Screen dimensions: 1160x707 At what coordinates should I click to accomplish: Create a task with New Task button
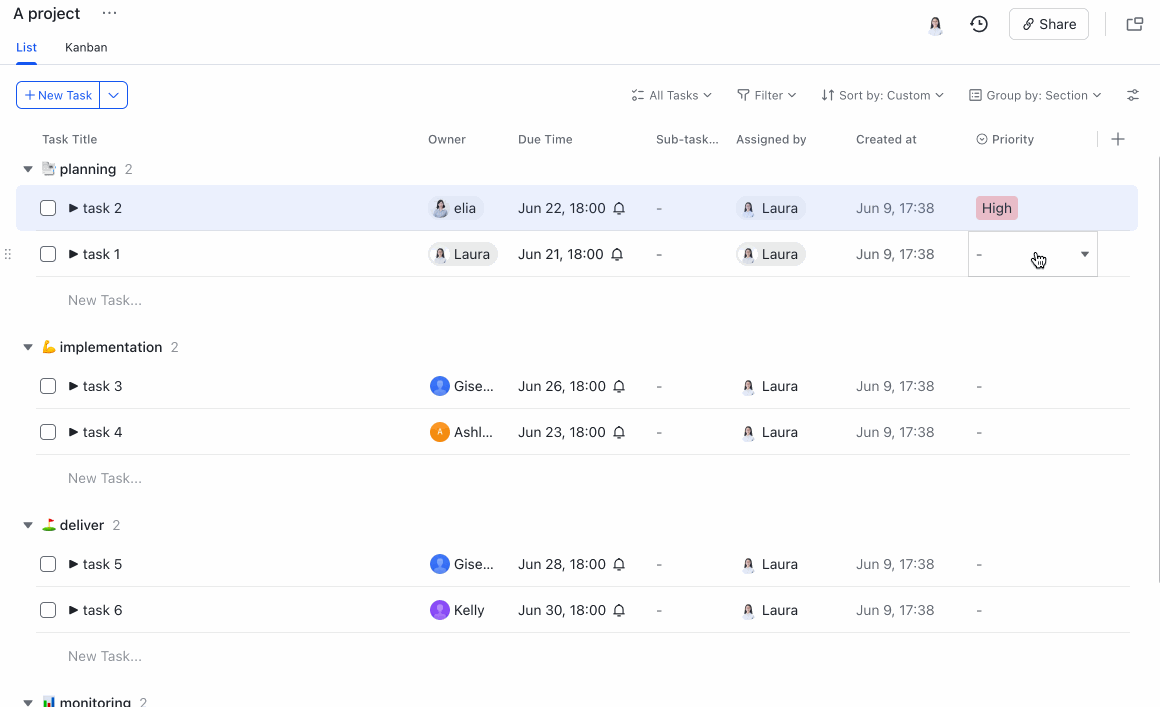59,95
